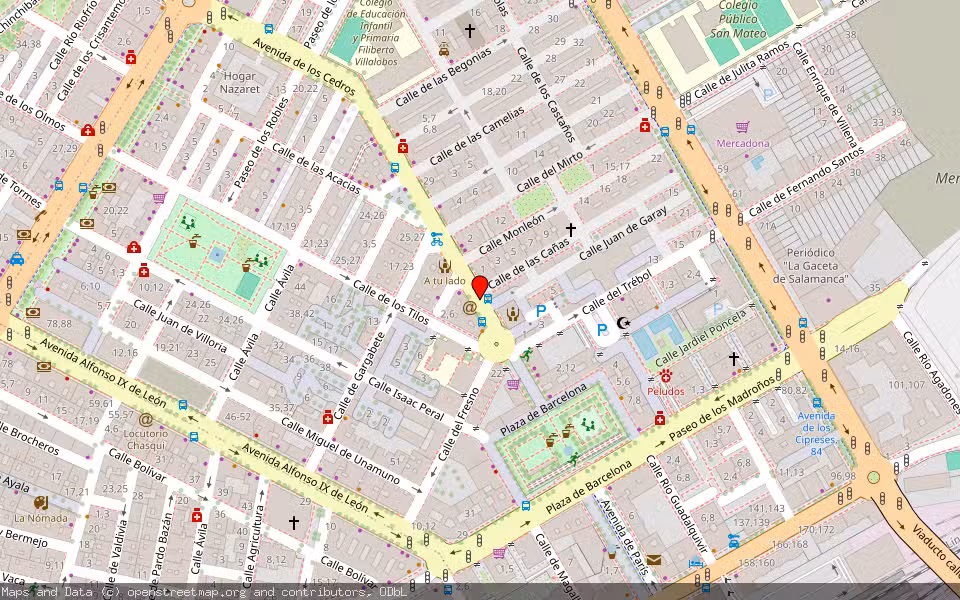Viewport: 960px width, 600px height.
Task: Click the A tu lado charity icon
Action: 444,265
